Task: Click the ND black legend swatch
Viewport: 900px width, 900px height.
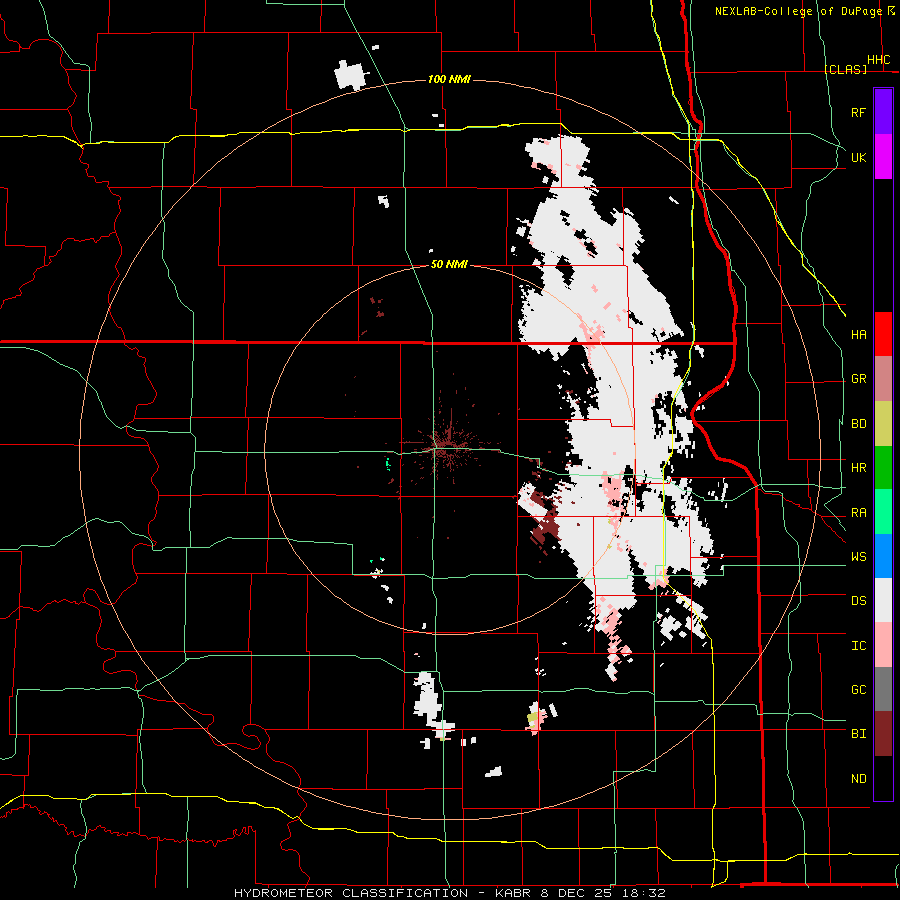Action: click(x=883, y=778)
